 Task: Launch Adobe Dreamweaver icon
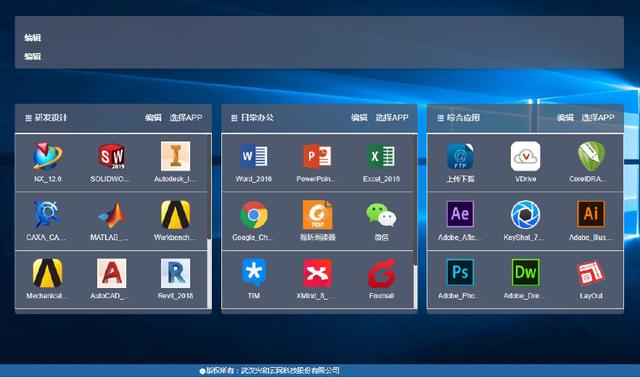525,272
